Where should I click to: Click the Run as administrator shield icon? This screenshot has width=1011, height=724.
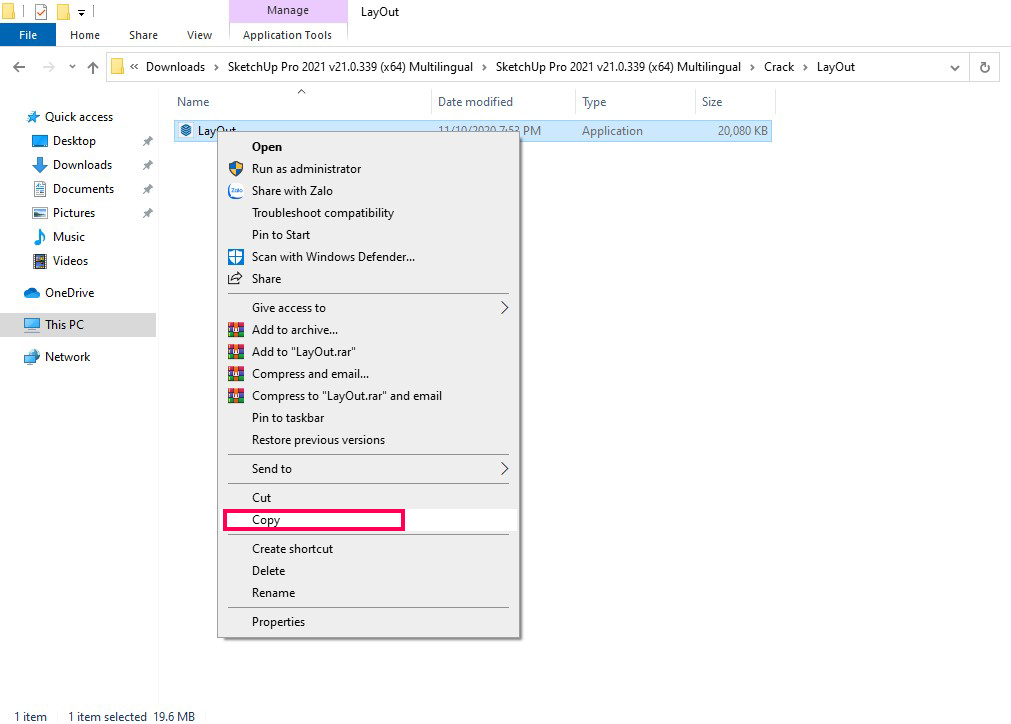click(x=236, y=169)
